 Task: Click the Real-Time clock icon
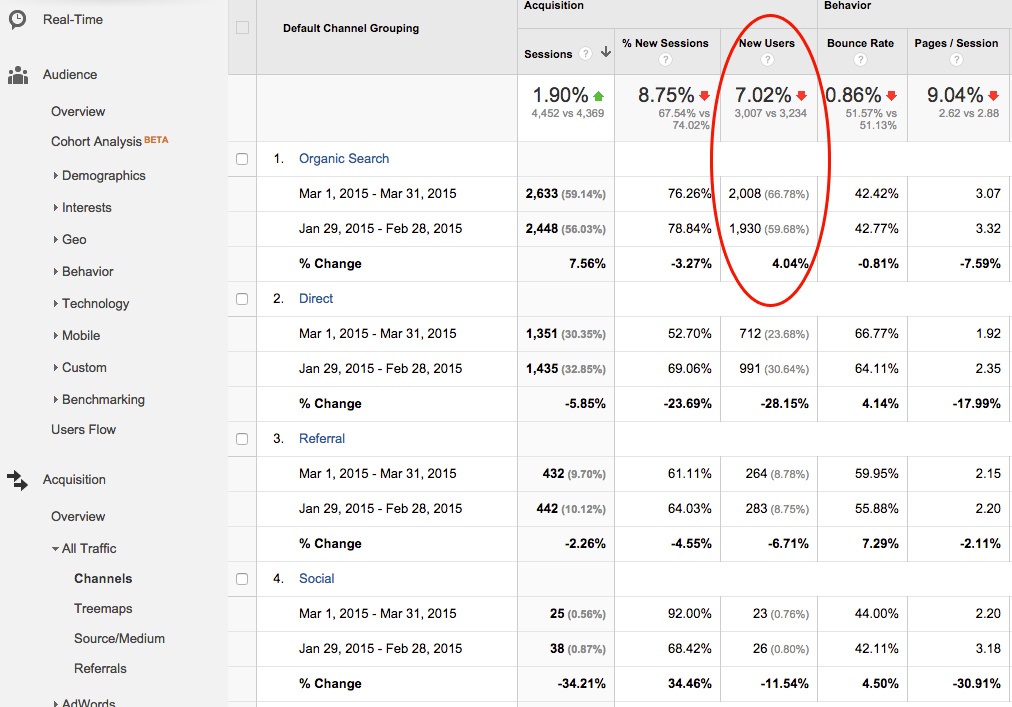coord(17,19)
